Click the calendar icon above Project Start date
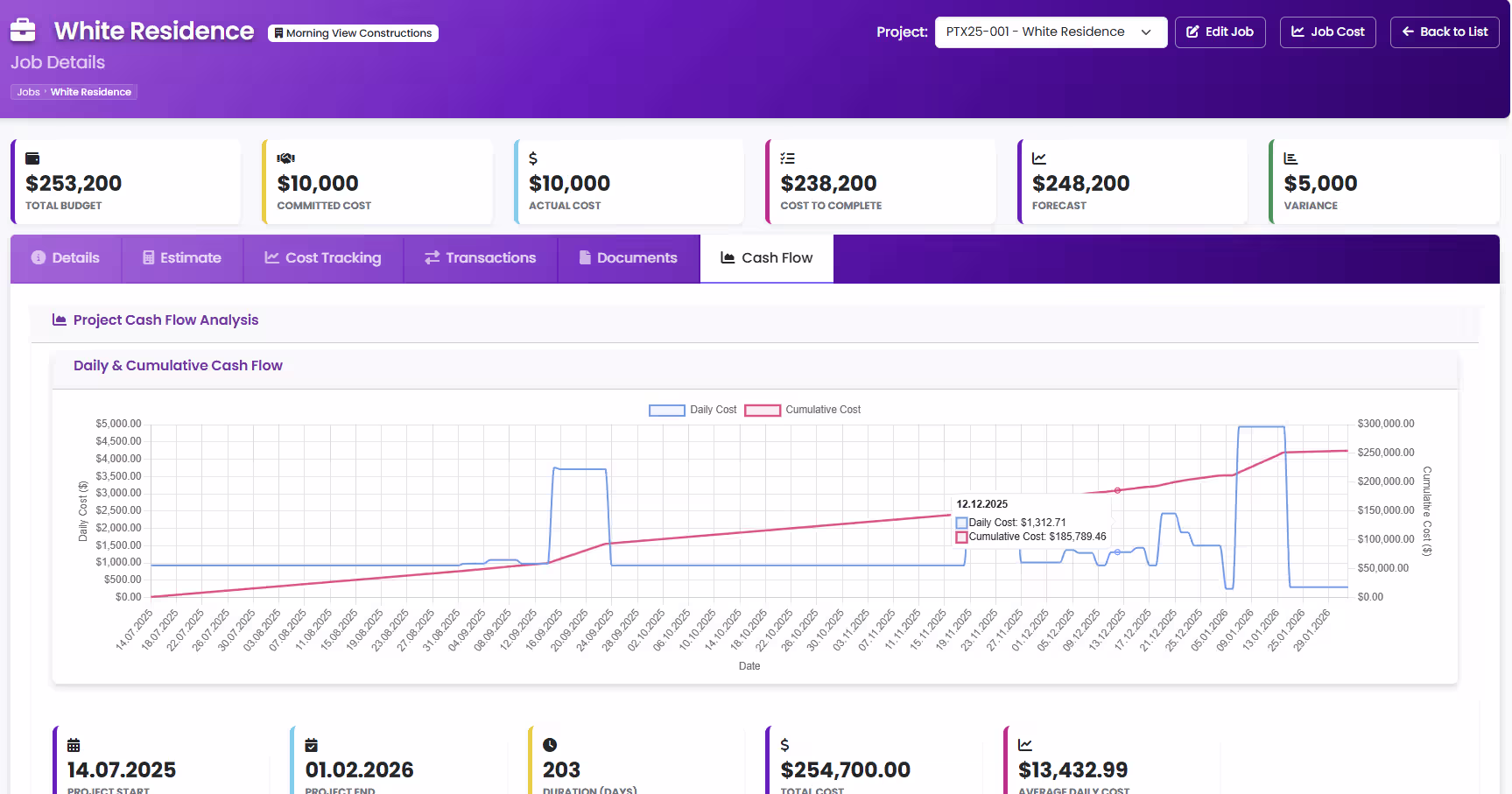 73,744
